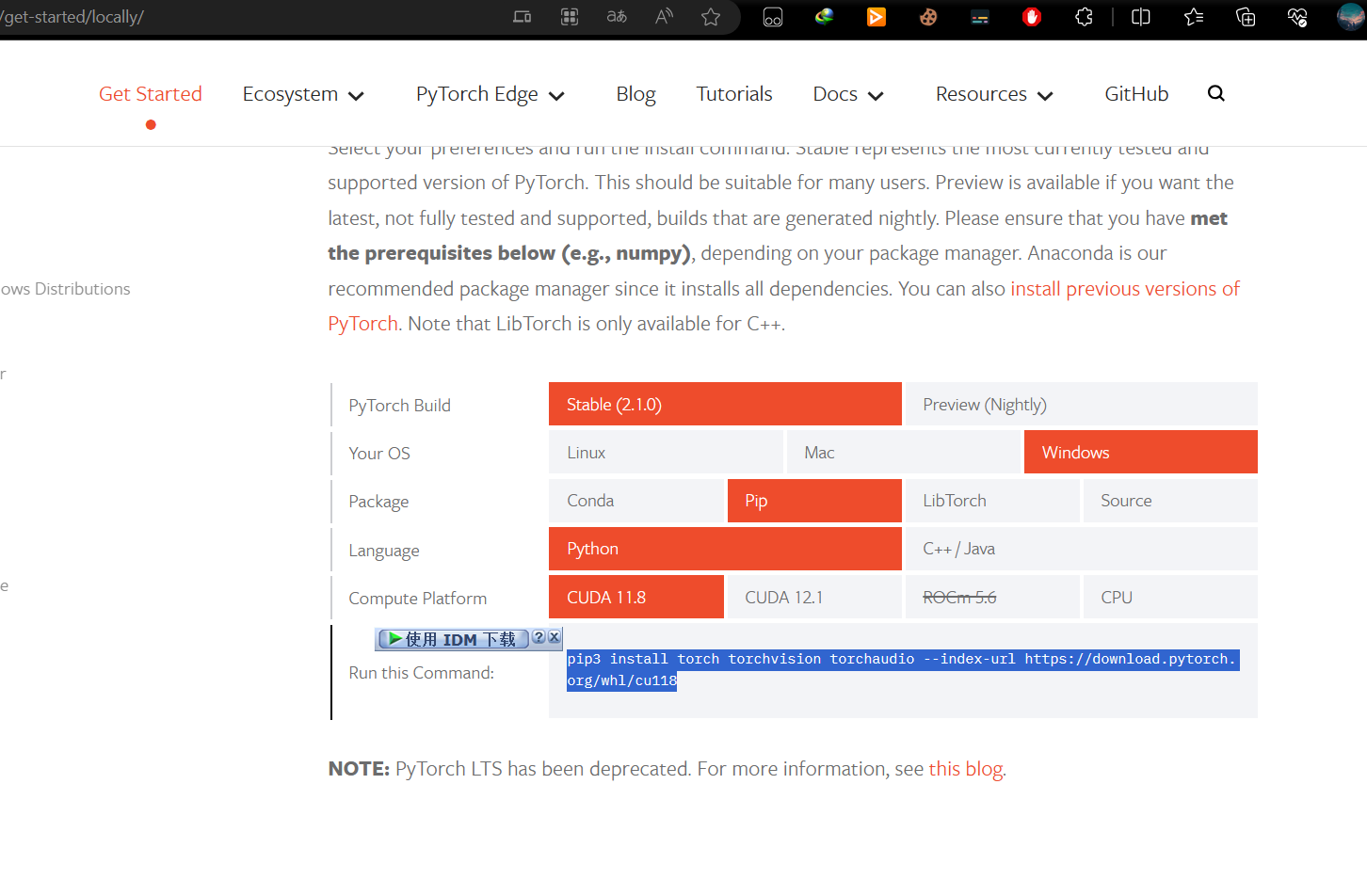
Task: Select C++ / Java language
Action: pos(1081,549)
